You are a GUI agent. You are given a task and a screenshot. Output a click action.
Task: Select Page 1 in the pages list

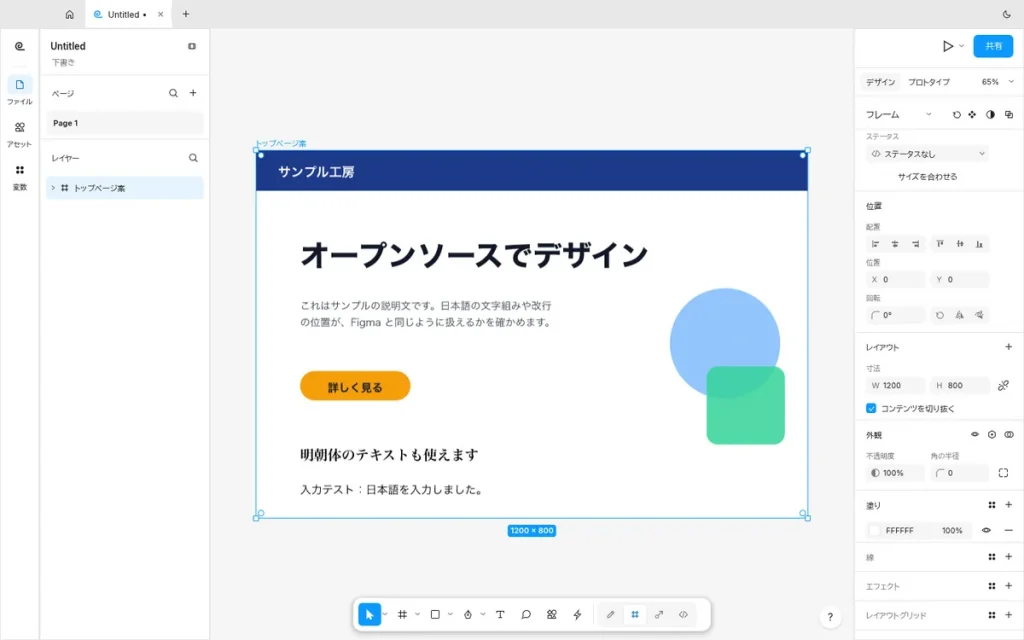[125, 123]
